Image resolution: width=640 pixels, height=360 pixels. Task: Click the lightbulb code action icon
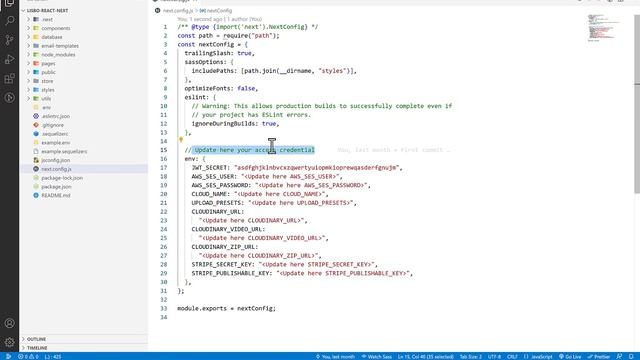pyautogui.click(x=181, y=140)
